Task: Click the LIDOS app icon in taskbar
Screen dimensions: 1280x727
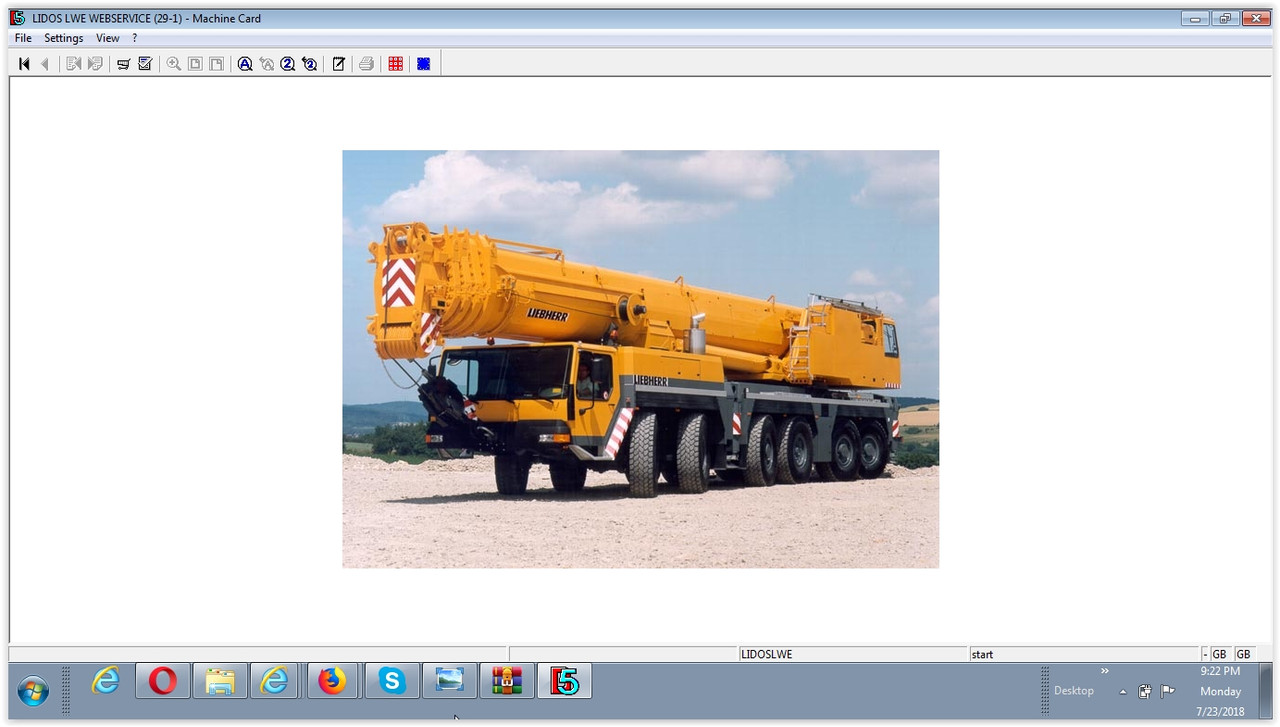Action: [x=564, y=681]
